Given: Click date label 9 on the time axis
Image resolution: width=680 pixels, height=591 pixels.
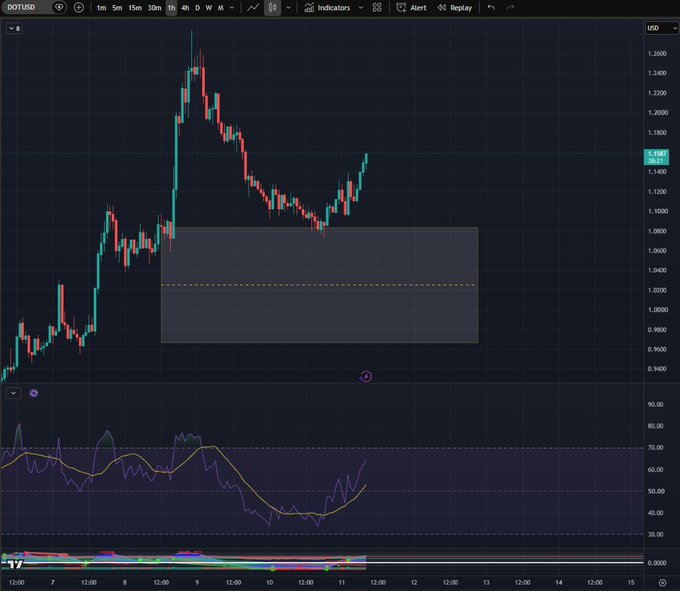Looking at the screenshot, I should (197, 582).
